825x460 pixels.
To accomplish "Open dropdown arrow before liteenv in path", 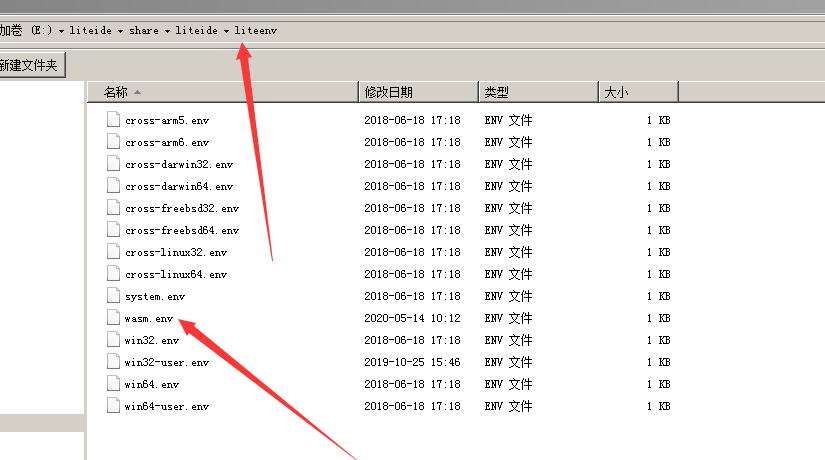I will [x=227, y=31].
